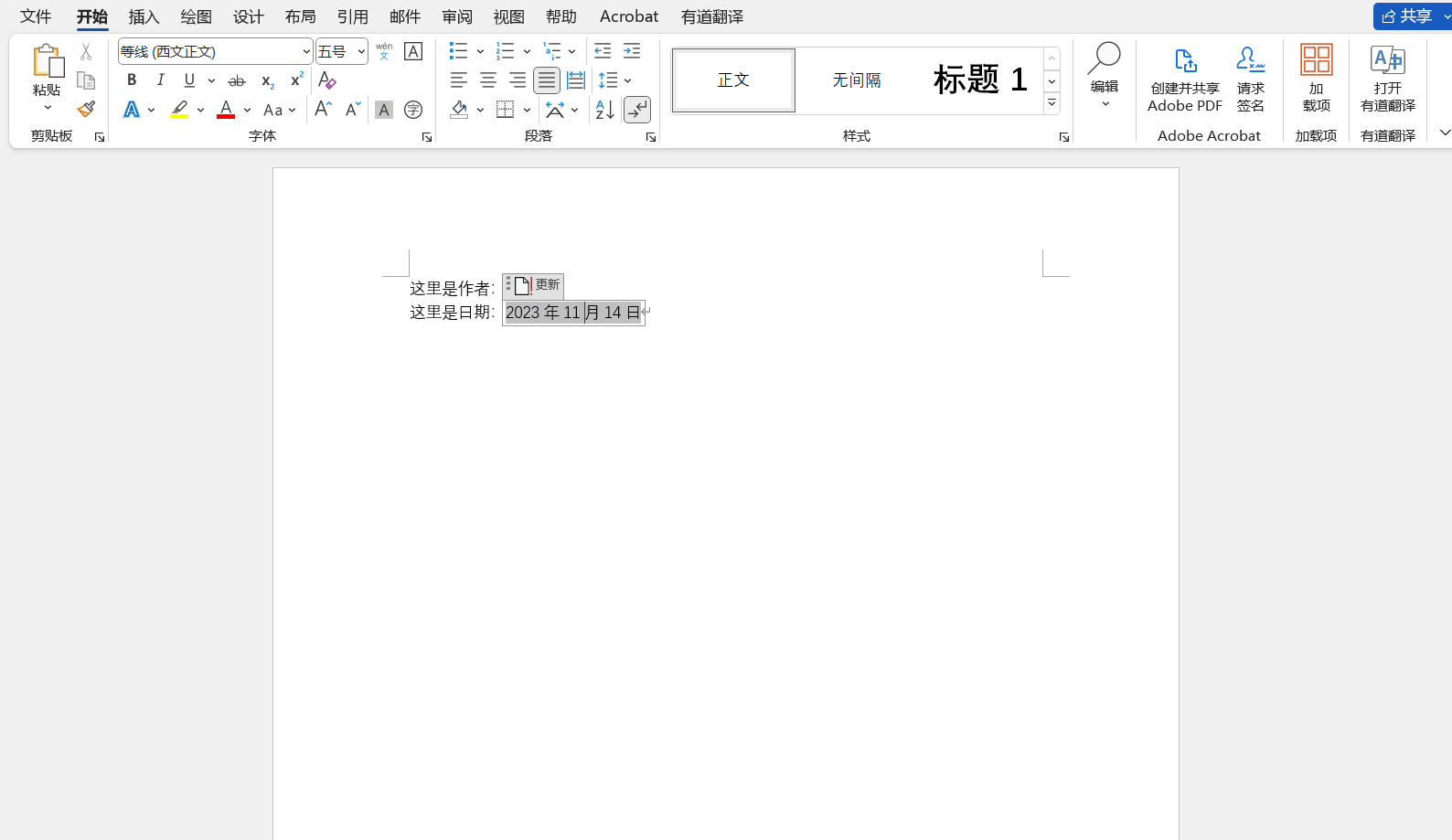Toggle Justify alignment

pyautogui.click(x=547, y=80)
